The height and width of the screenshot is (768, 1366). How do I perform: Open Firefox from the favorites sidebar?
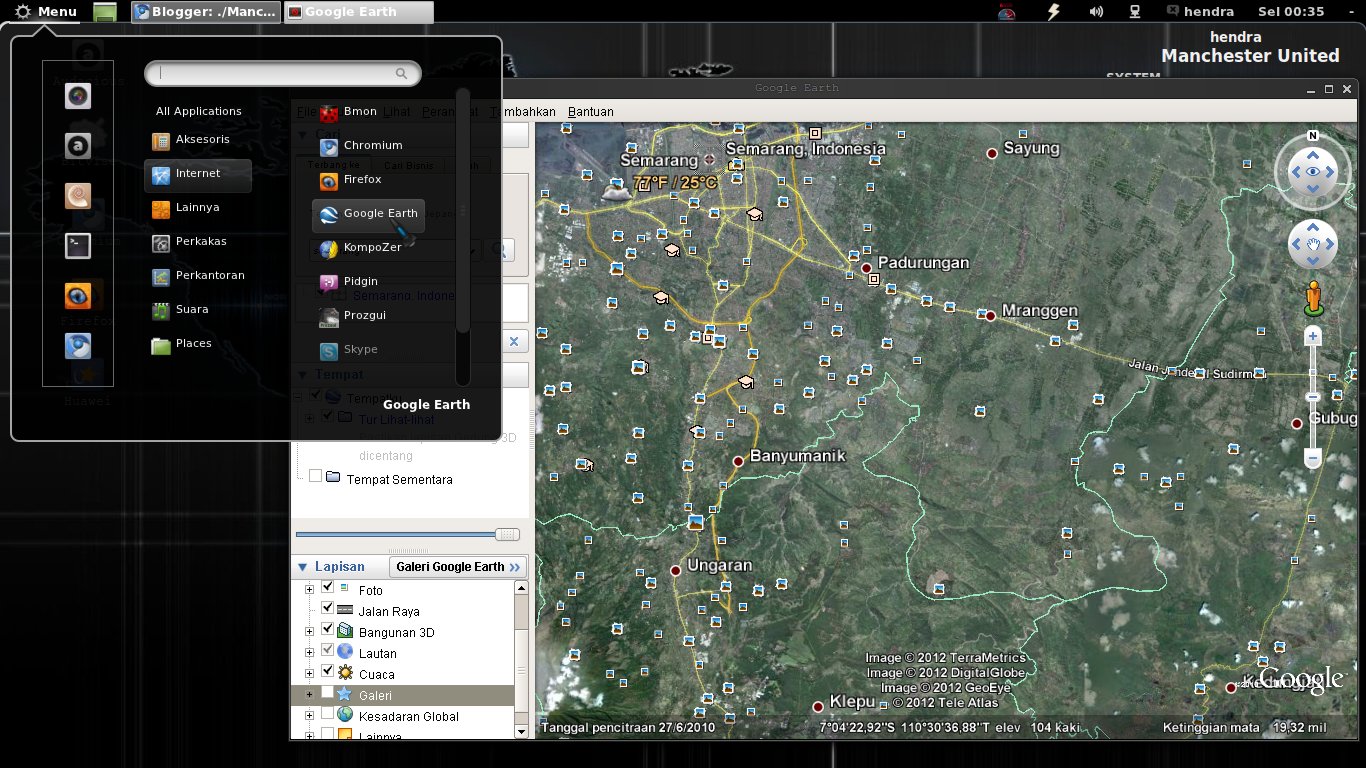pos(78,296)
